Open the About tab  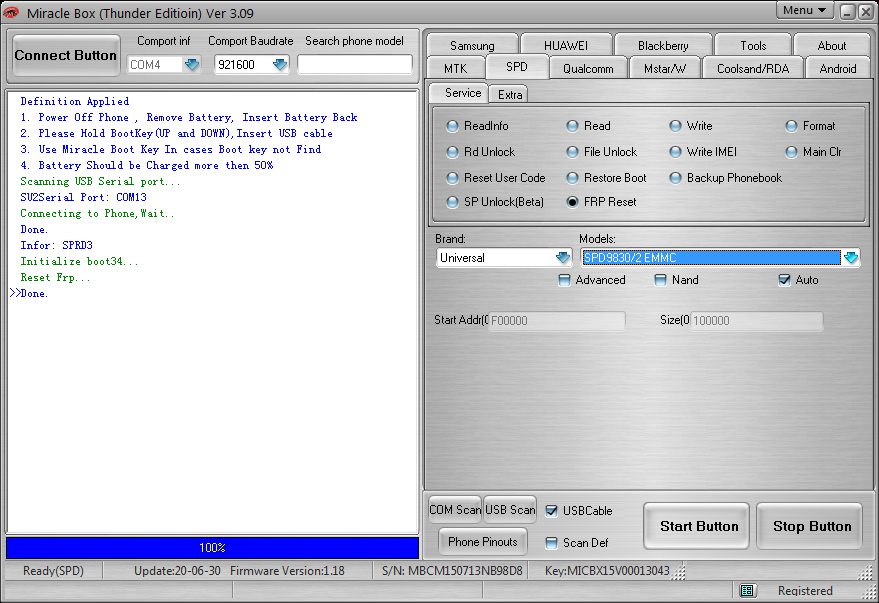(x=832, y=45)
